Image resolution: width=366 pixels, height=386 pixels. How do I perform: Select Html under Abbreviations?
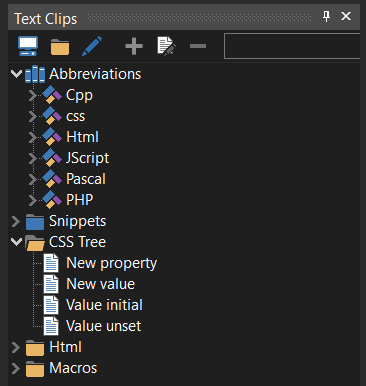pos(82,137)
